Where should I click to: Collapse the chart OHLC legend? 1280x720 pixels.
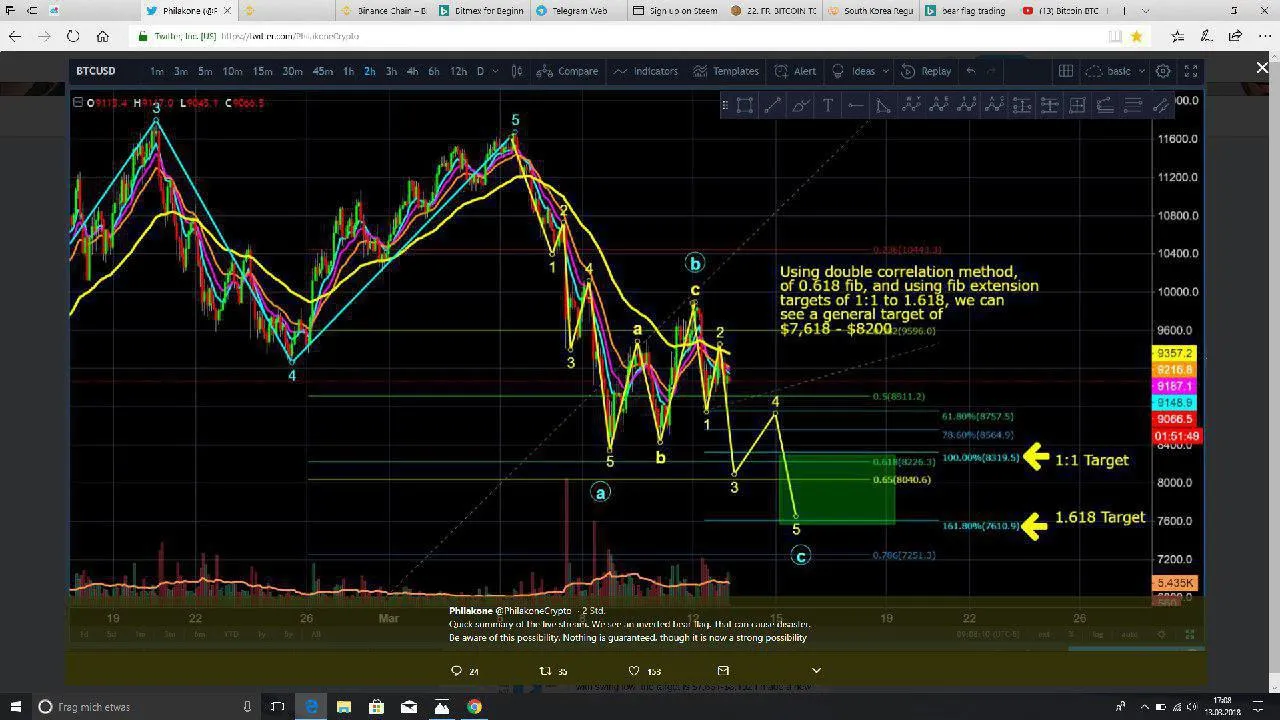[x=77, y=103]
